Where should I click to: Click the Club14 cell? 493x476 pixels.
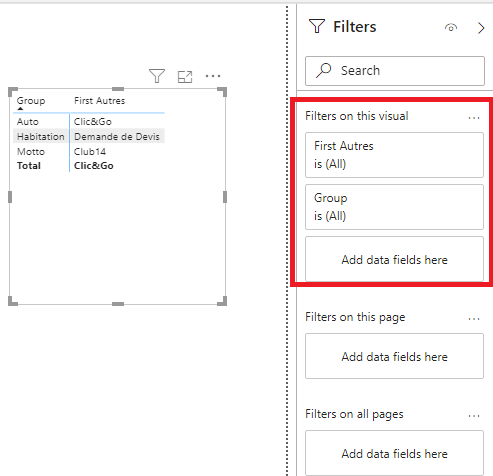point(90,152)
